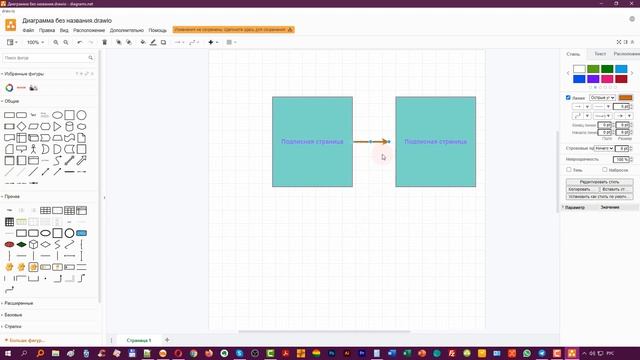Image resolution: width=640 pixels, height=360 pixels.
Task: Open the insert plus menu in toolbar
Action: 213,42
